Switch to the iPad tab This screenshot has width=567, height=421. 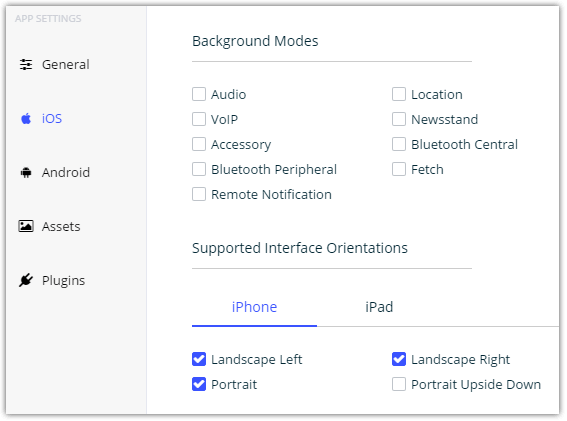click(x=379, y=307)
